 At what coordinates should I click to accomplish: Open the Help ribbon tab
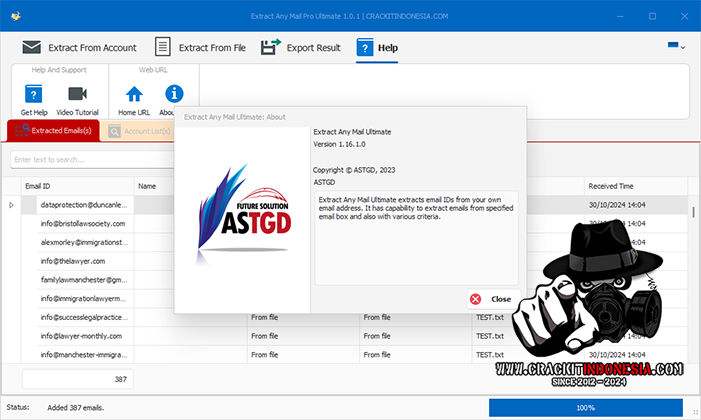click(377, 47)
